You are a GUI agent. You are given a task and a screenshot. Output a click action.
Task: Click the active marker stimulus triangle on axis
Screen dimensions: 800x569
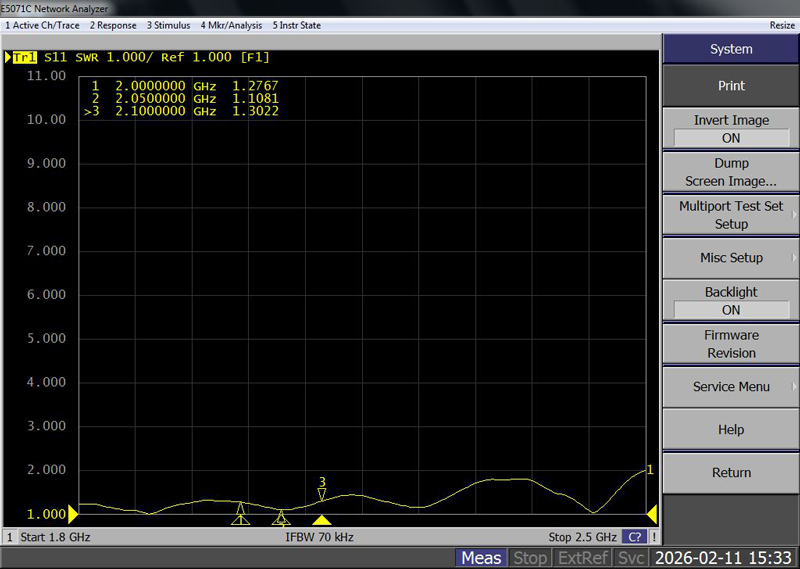click(x=322, y=520)
